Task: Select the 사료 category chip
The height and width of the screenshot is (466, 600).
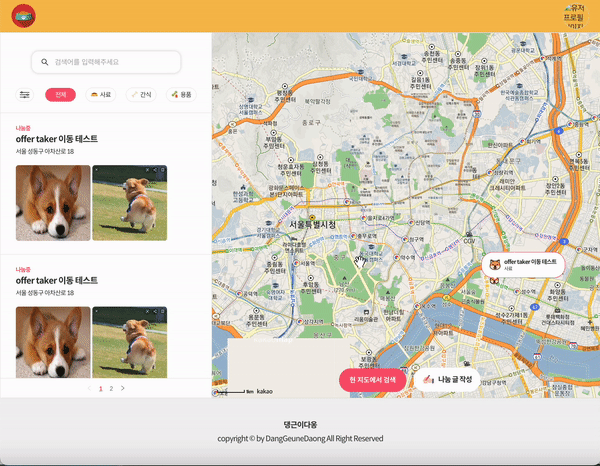Action: click(101, 95)
